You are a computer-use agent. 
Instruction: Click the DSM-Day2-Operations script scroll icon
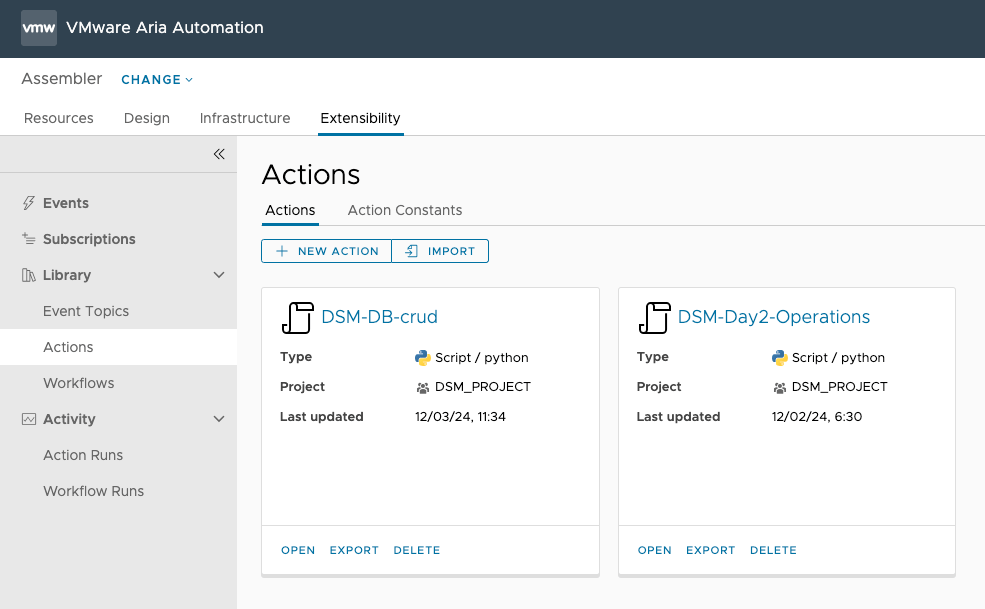655,317
